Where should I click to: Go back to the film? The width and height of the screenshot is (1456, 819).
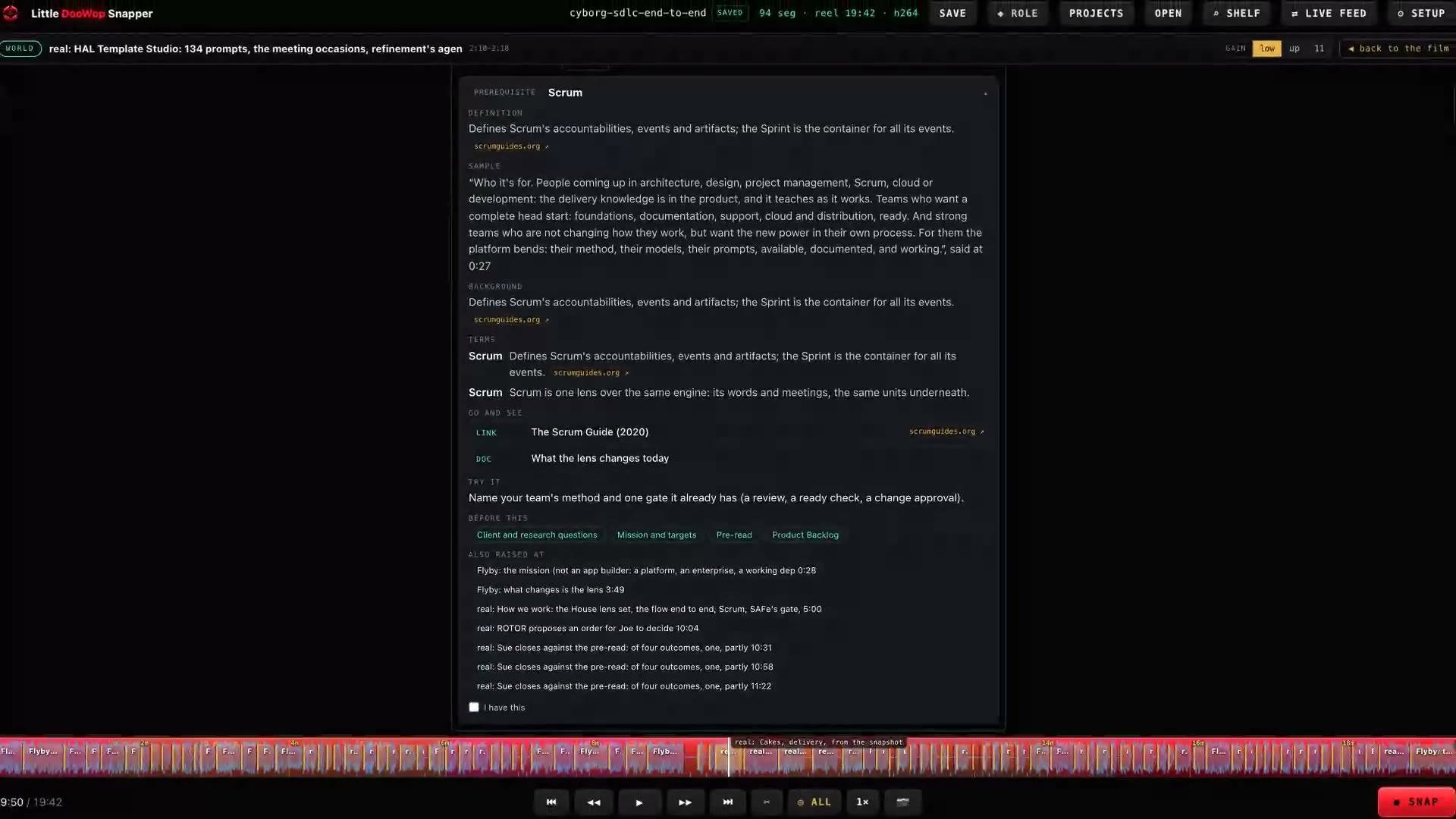(x=1398, y=48)
